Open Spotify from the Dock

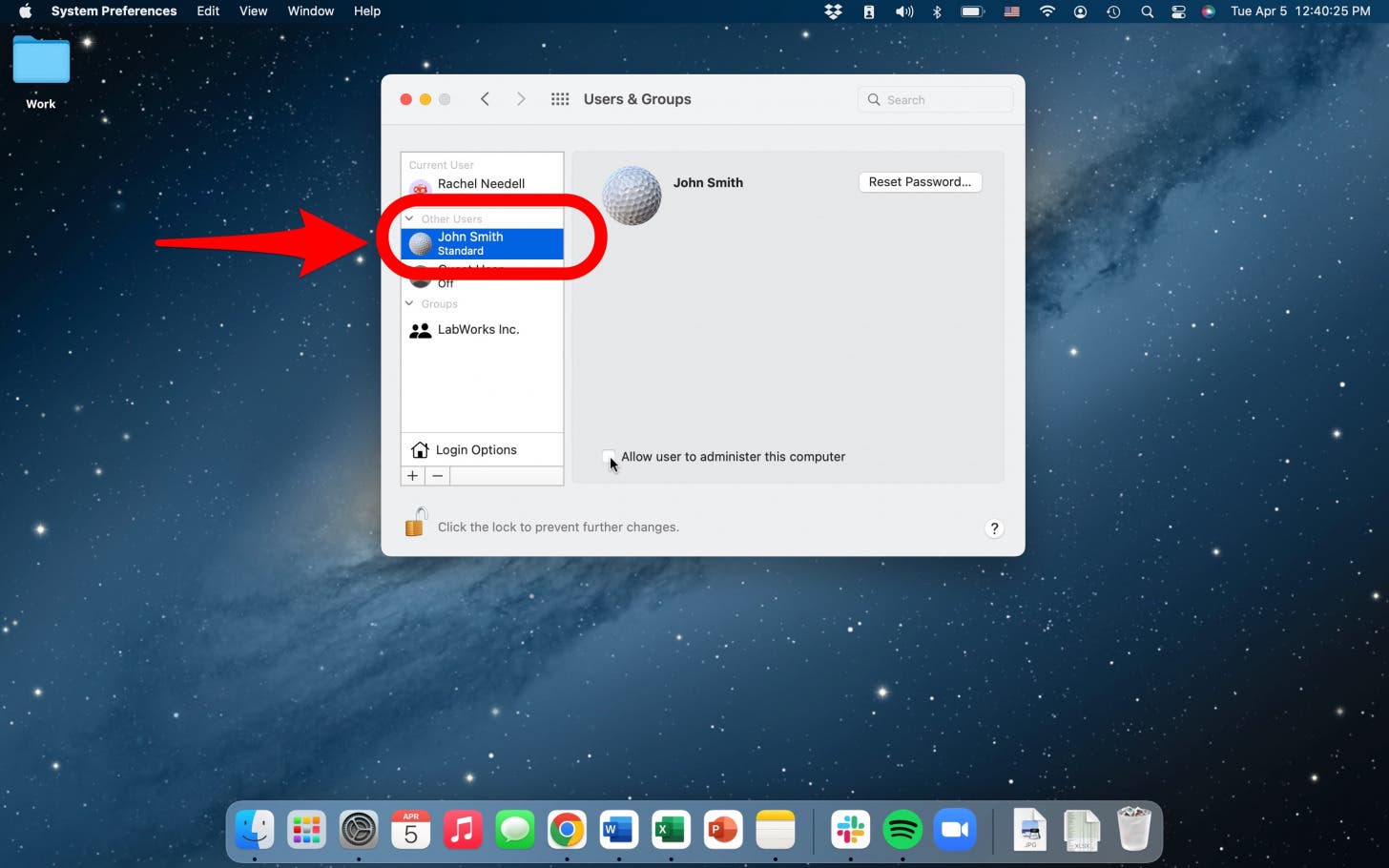[902, 830]
